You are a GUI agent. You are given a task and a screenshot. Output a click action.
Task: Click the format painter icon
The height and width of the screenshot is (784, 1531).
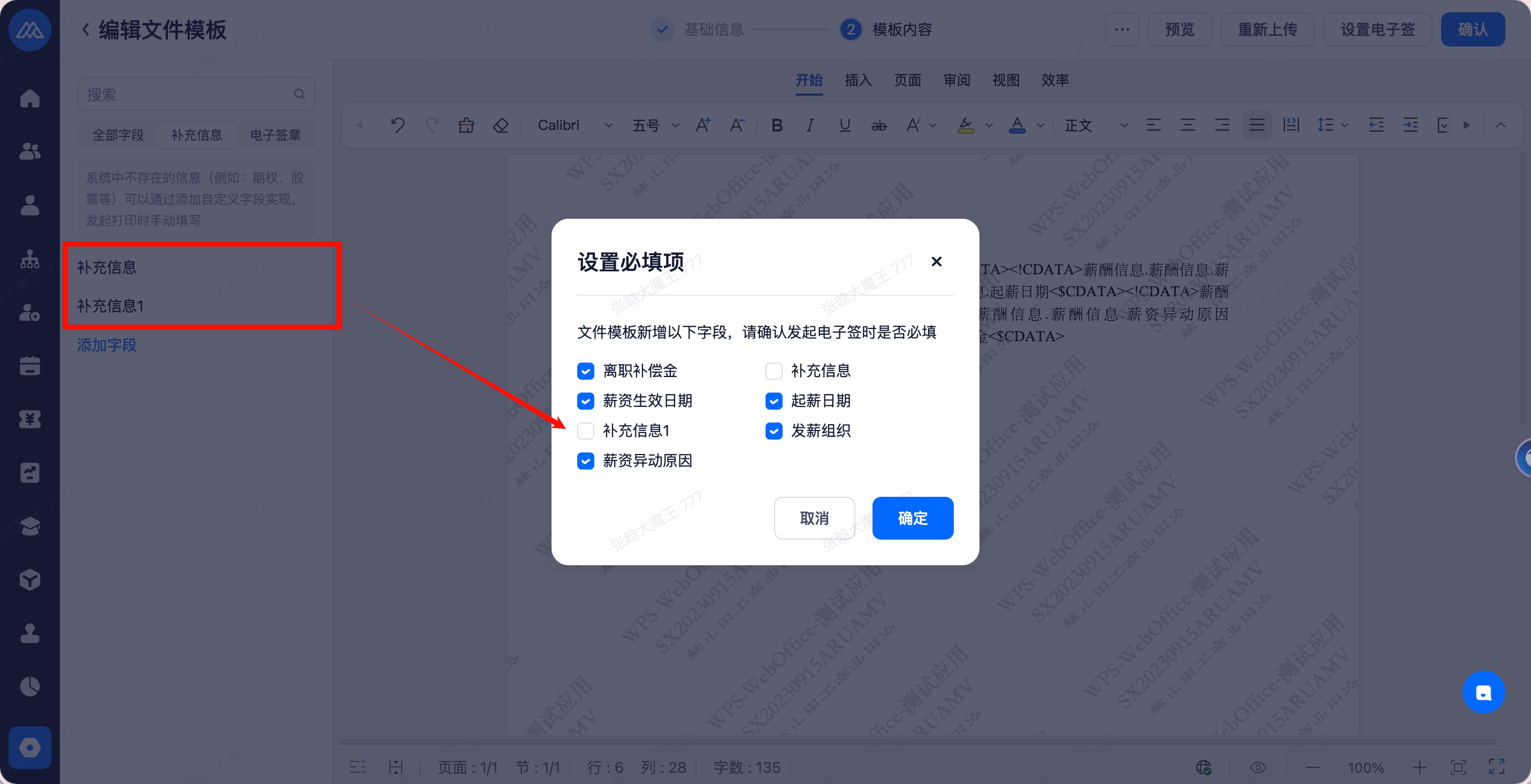coord(466,125)
